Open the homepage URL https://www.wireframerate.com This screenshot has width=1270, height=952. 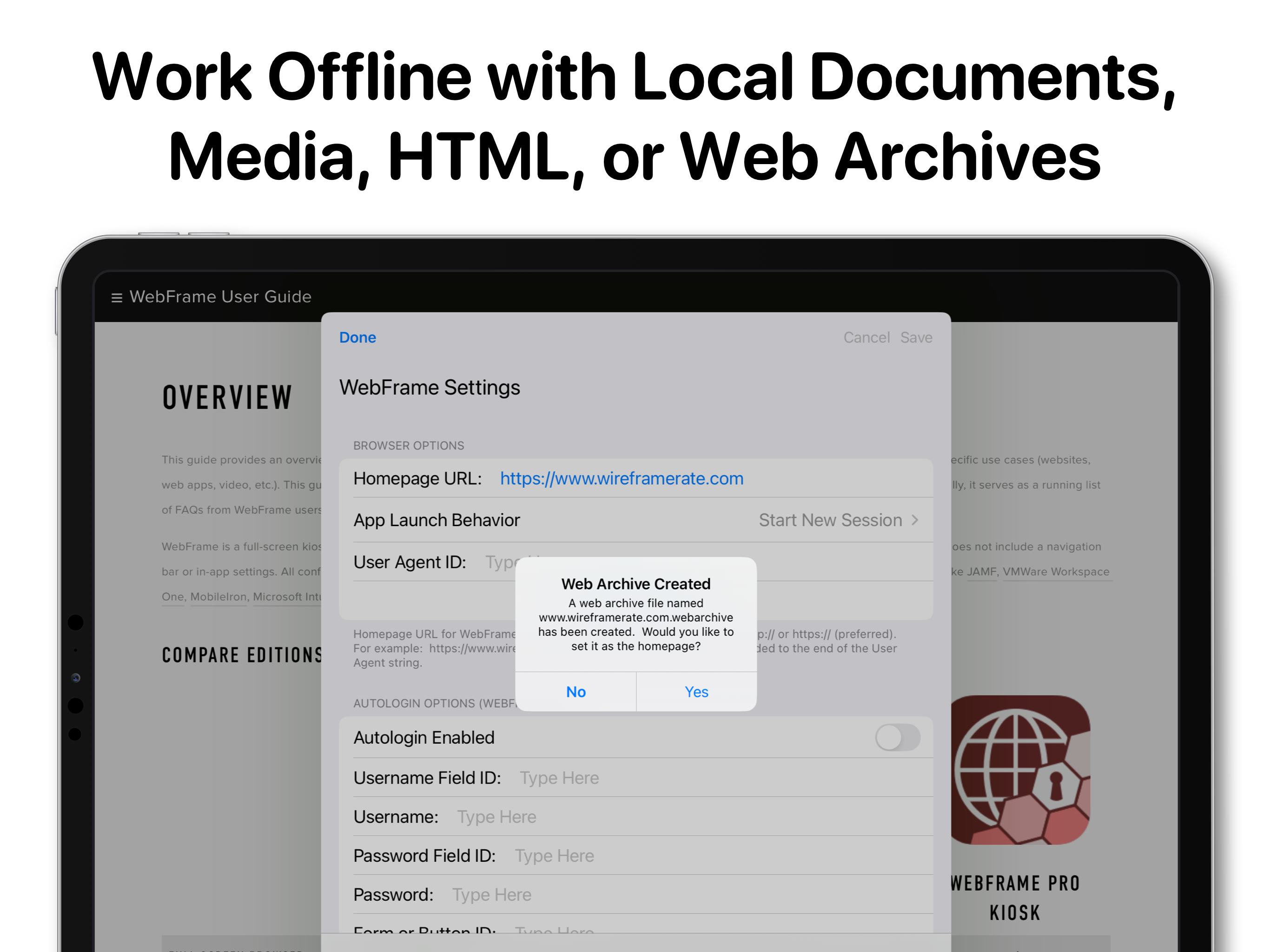point(622,478)
